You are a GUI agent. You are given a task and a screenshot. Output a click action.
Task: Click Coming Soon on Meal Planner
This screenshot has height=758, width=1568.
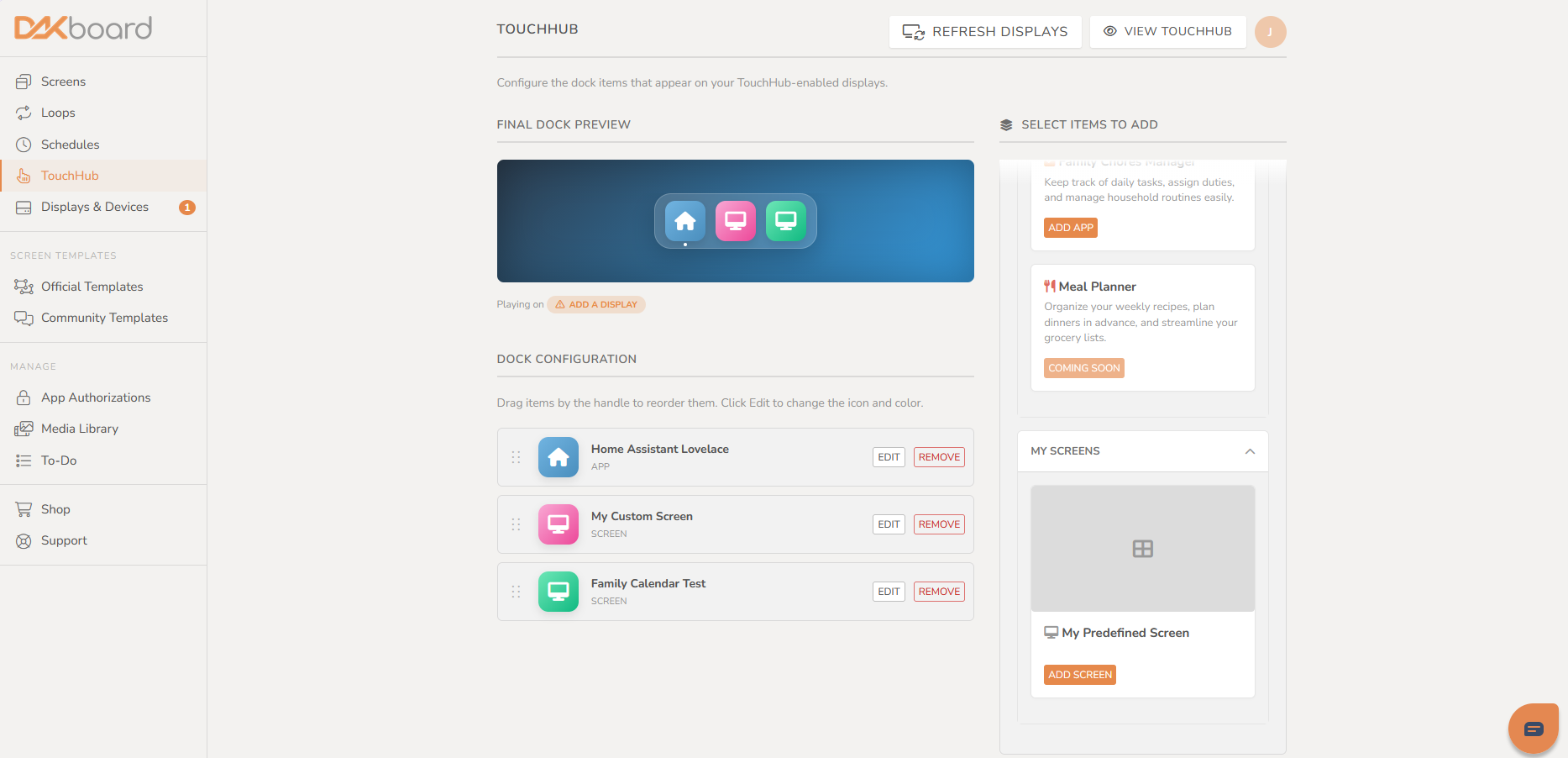click(x=1084, y=368)
